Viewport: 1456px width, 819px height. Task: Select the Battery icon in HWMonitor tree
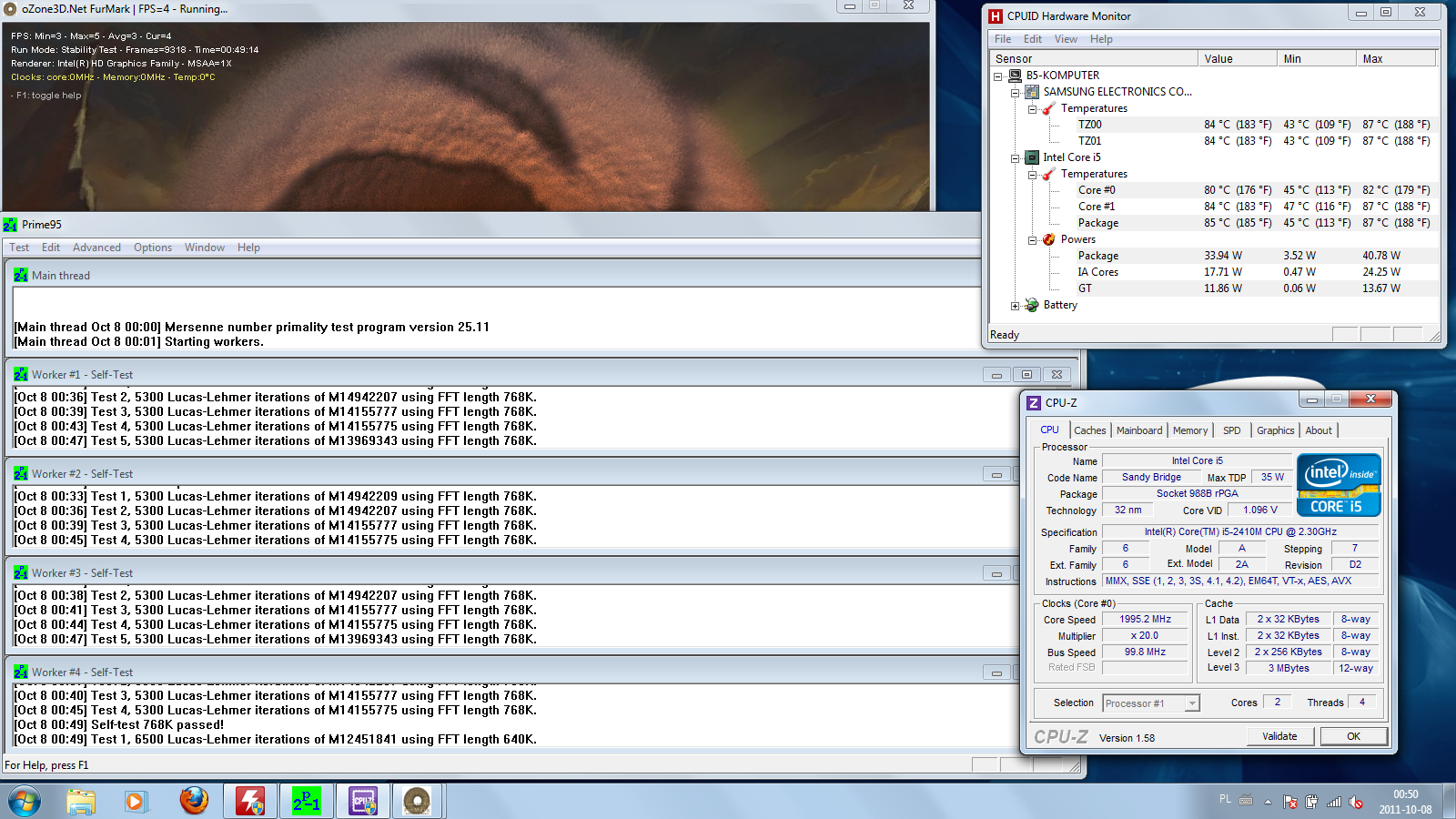point(1032,305)
